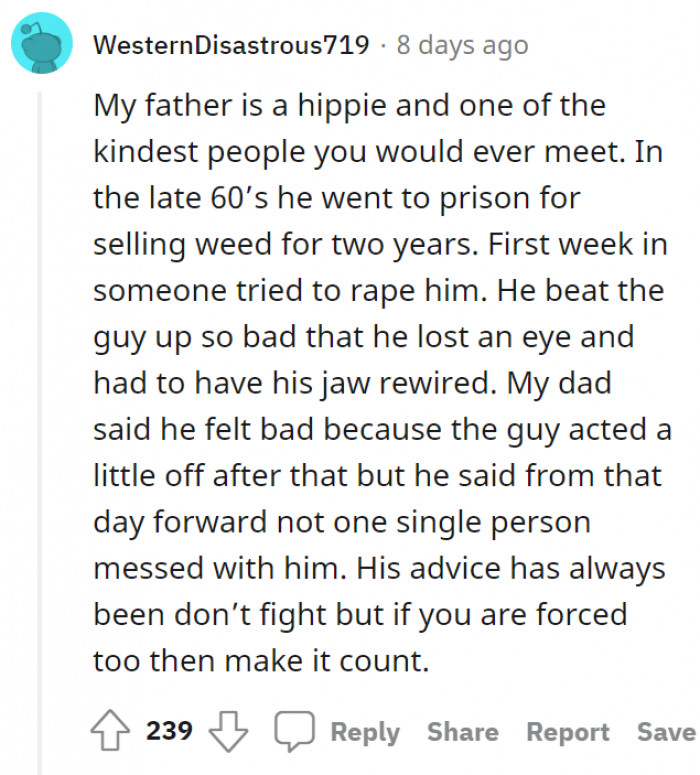This screenshot has width=700, height=775.
Task: Report this comment
Action: pos(568,732)
